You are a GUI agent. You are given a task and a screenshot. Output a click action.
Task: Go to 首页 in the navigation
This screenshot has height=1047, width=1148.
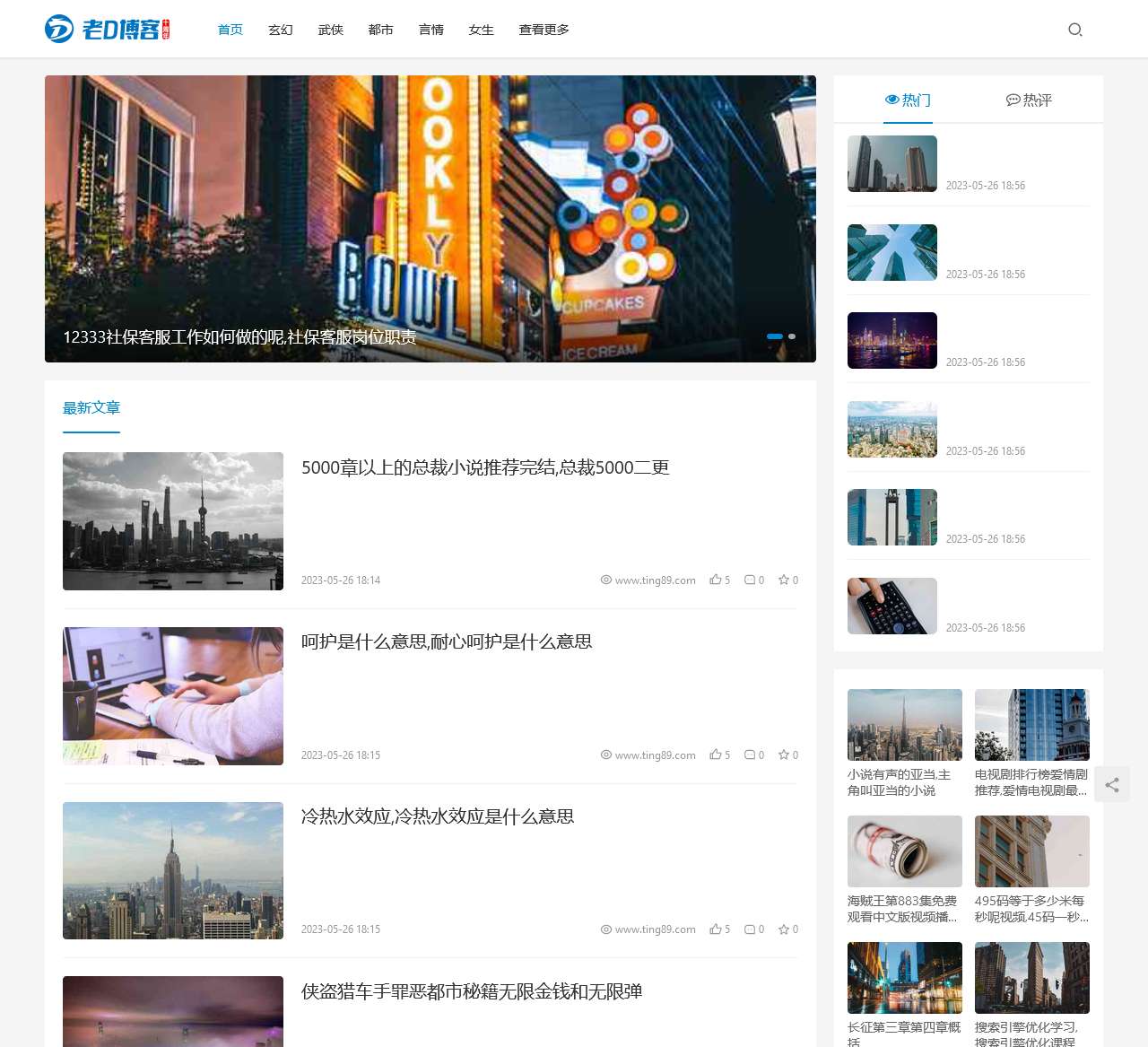tap(230, 30)
